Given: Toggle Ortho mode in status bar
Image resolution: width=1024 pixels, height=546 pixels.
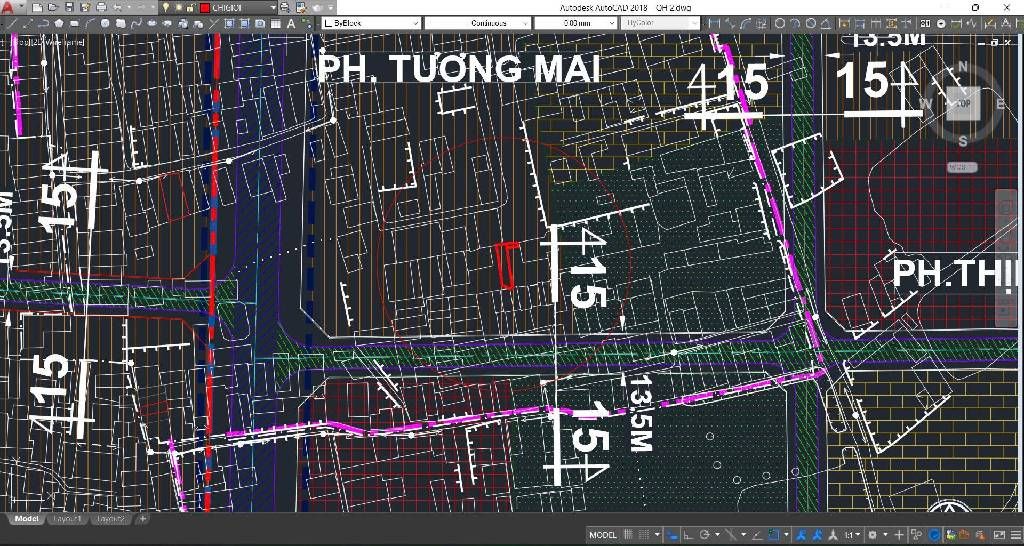Looking at the screenshot, I should 688,535.
